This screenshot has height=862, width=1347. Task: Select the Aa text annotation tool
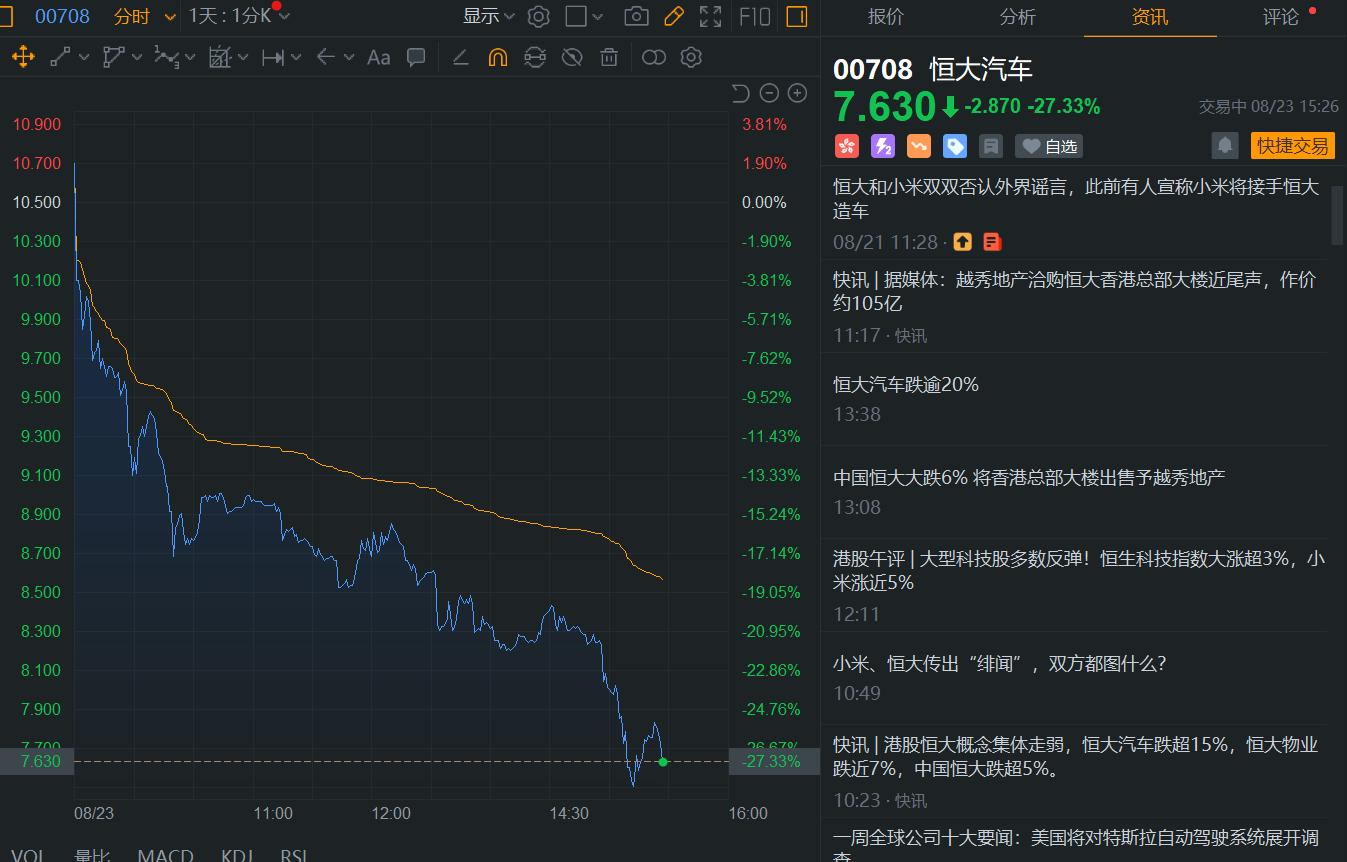(x=378, y=57)
